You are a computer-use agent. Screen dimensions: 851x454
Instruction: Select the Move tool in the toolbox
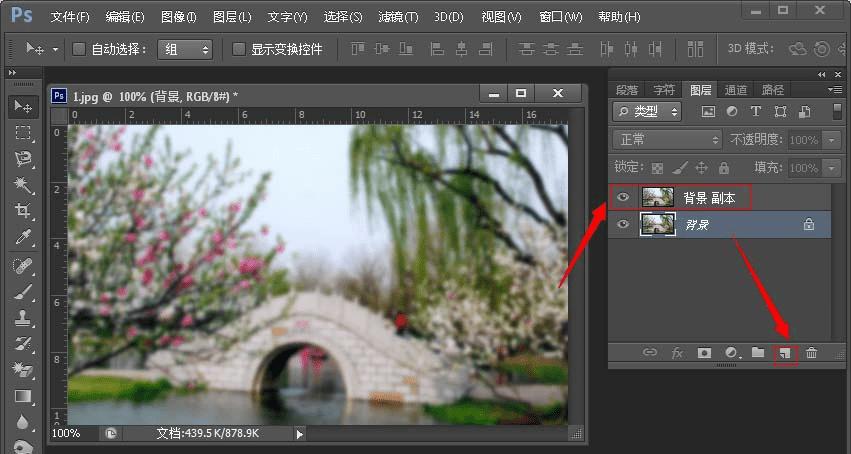(23, 107)
